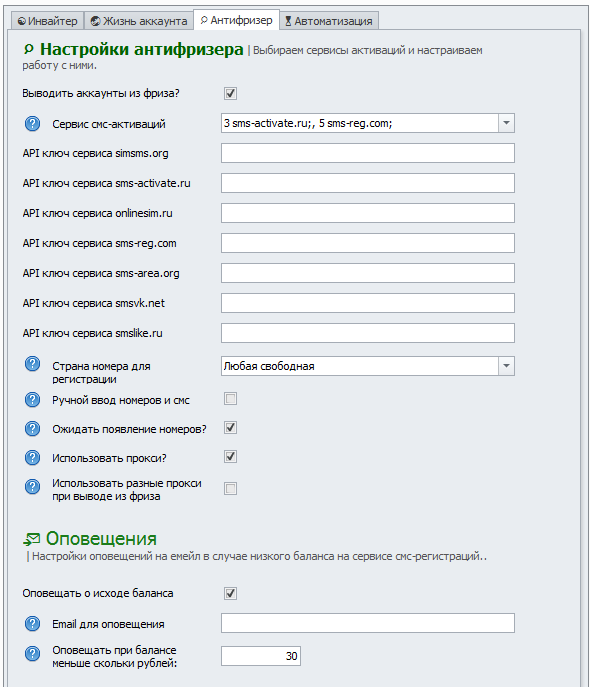
Task: Focus the Email для оповещения input field
Action: 367,623
